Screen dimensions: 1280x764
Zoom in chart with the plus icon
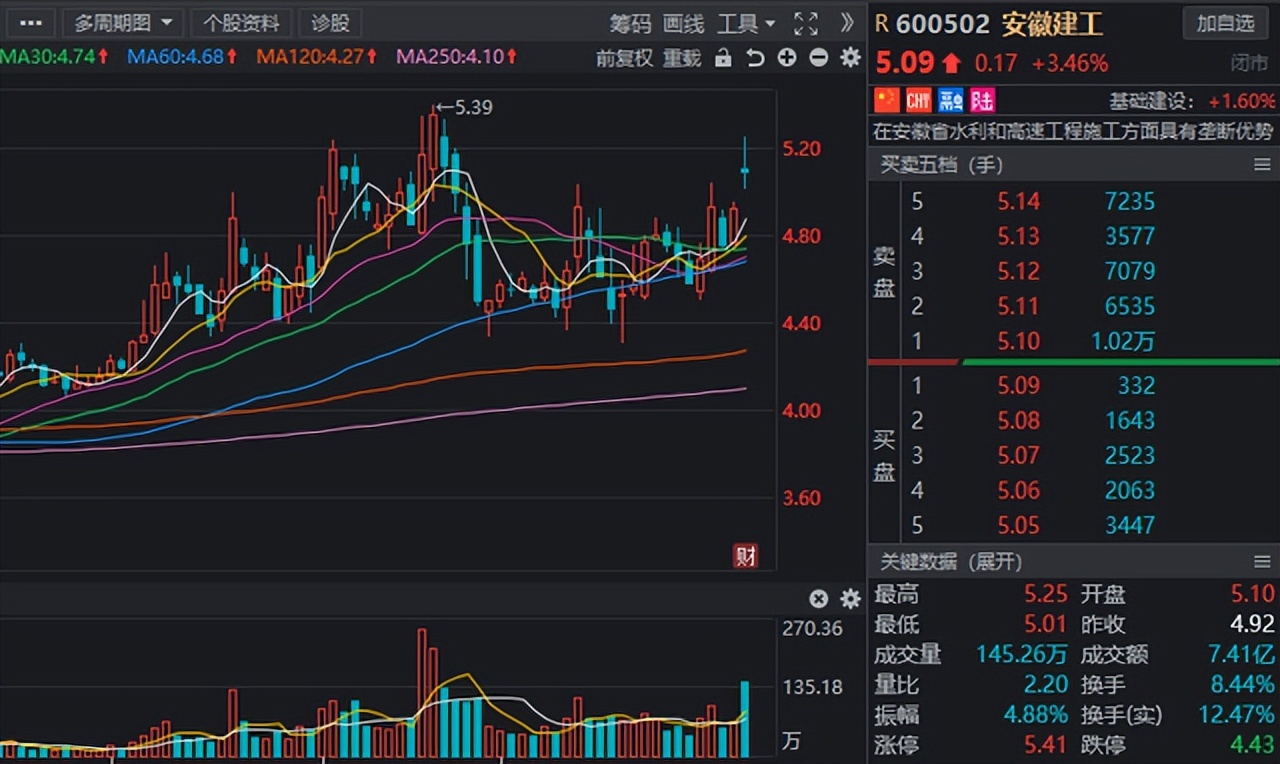pos(787,58)
